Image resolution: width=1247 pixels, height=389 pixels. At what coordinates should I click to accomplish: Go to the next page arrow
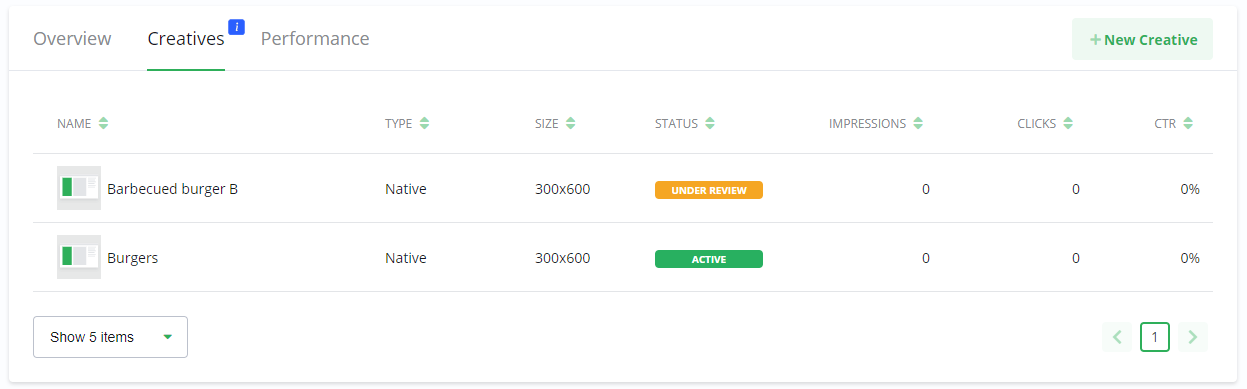(1192, 337)
